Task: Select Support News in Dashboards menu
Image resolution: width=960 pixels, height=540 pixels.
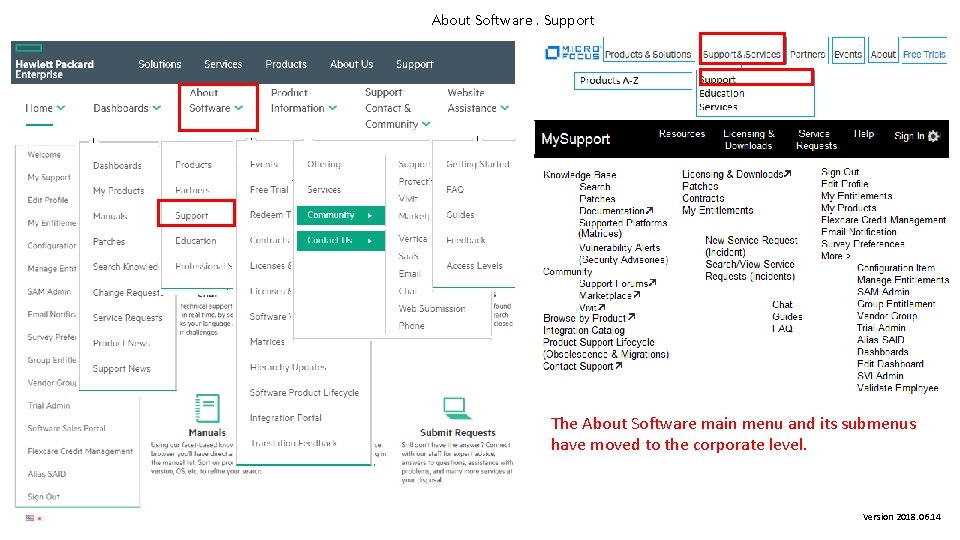Action: pos(121,369)
